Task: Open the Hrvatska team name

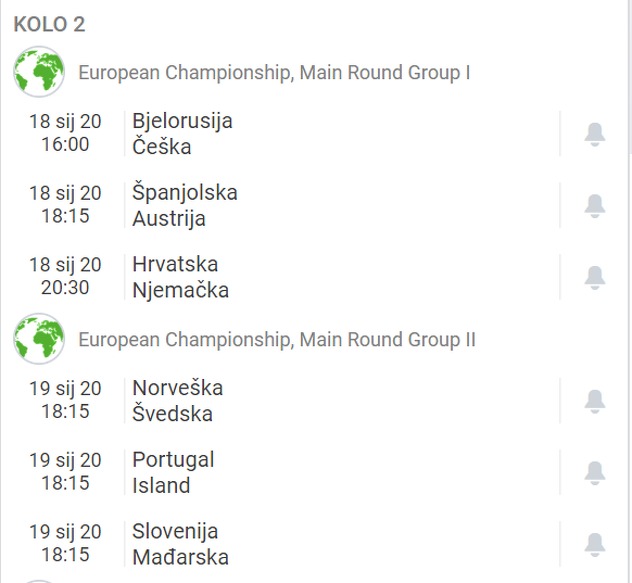Action: (x=175, y=264)
